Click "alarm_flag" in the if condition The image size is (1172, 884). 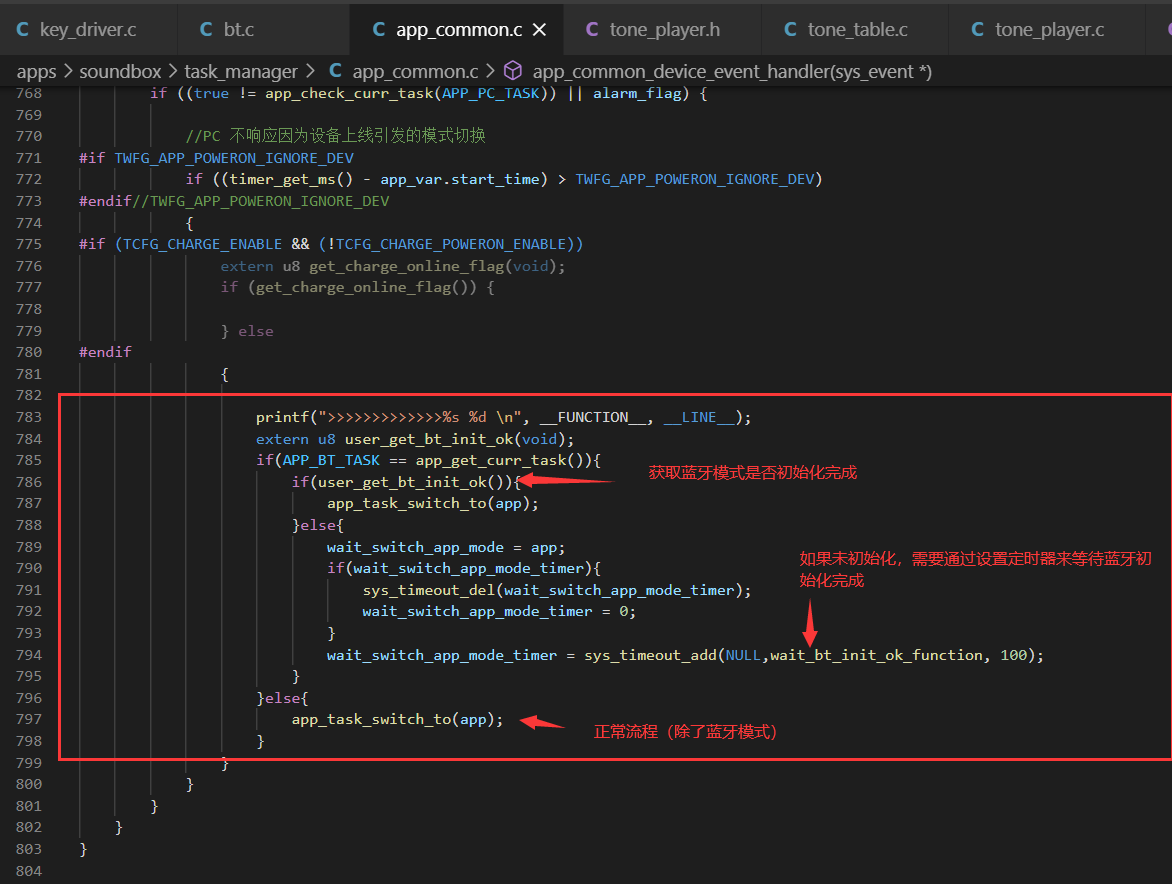638,93
